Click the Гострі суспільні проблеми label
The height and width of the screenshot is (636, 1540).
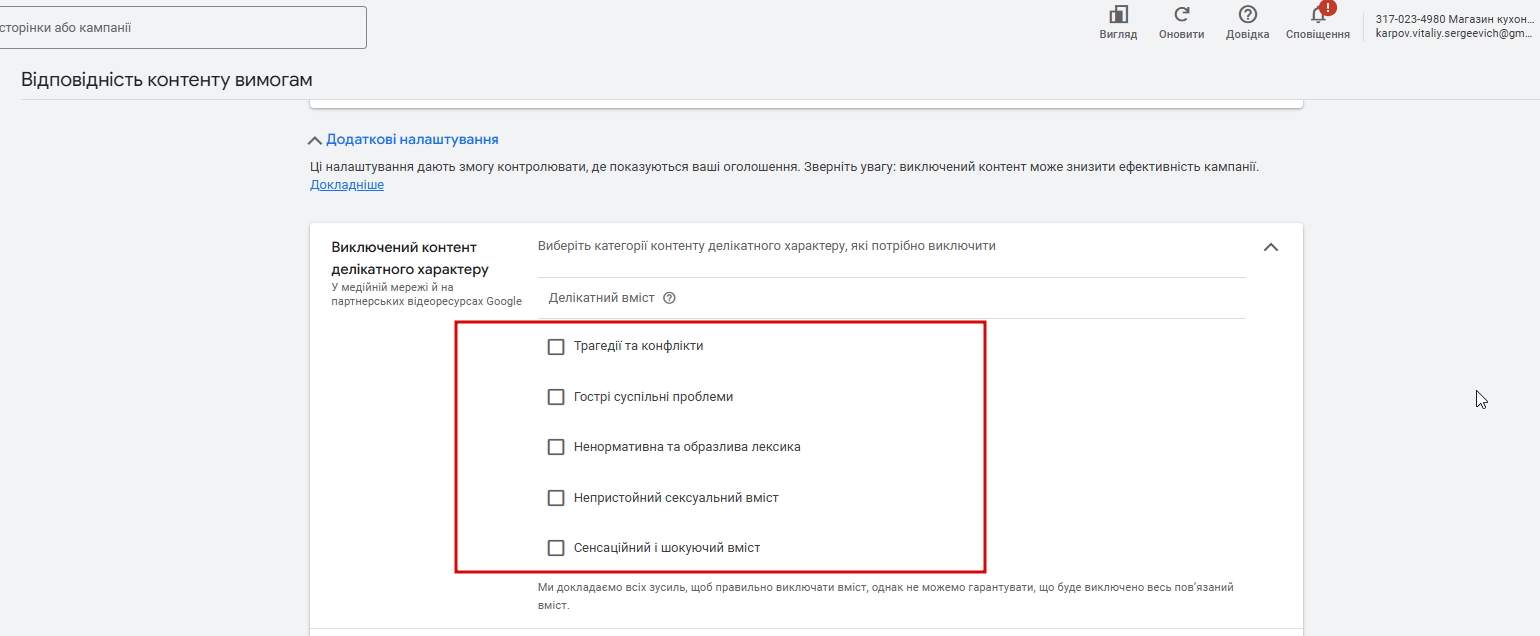[x=653, y=397]
